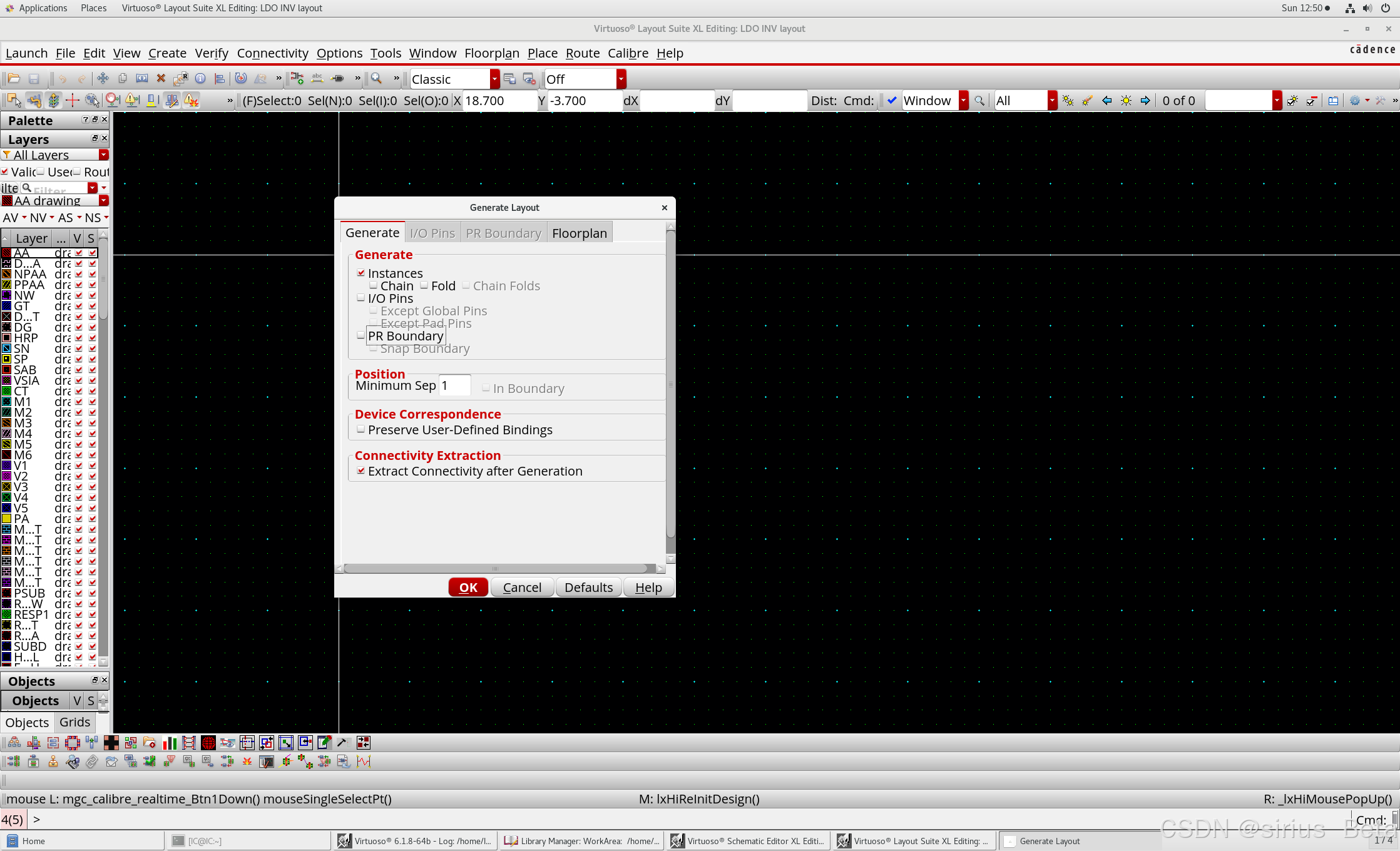Click the hierarchy tree icon in bottom toolbar
The width and height of the screenshot is (1400, 851).
pyautogui.click(x=14, y=743)
